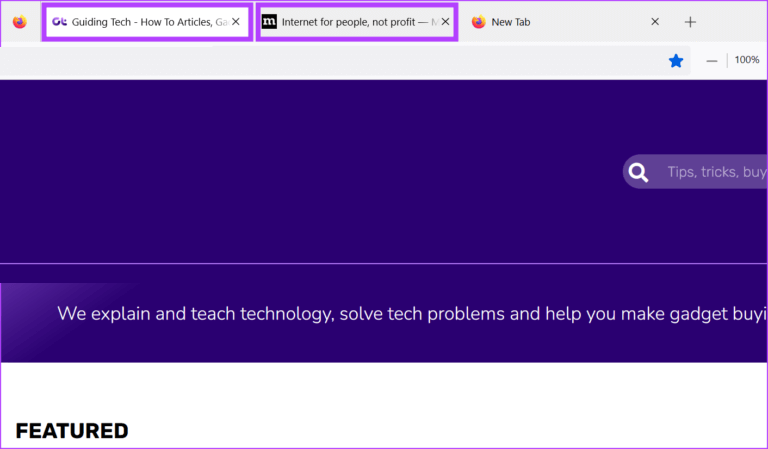Switch to the Internet for people tab
The width and height of the screenshot is (768, 449).
coord(357,22)
